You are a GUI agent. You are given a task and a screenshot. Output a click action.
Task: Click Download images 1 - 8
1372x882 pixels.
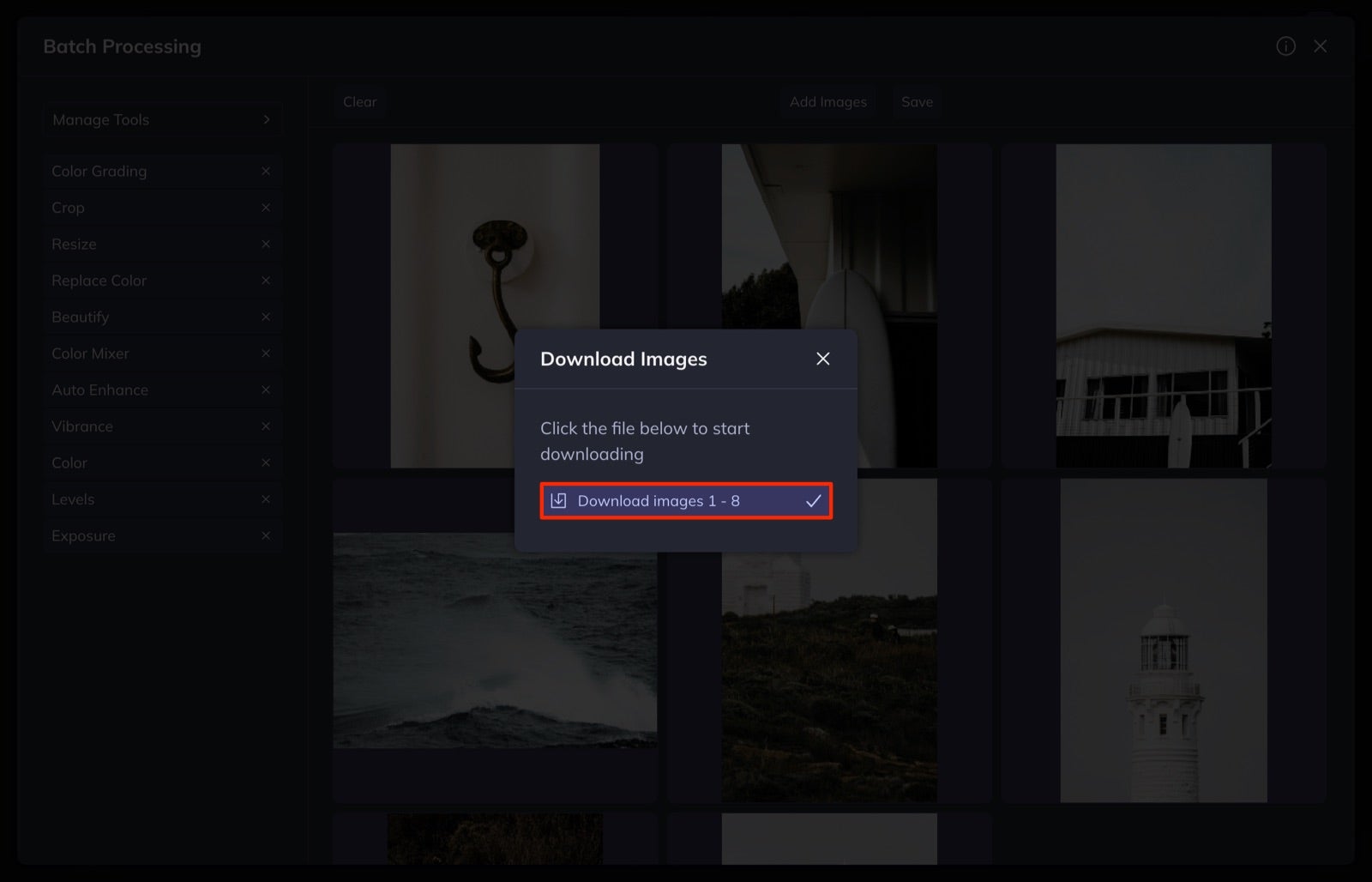[669, 500]
